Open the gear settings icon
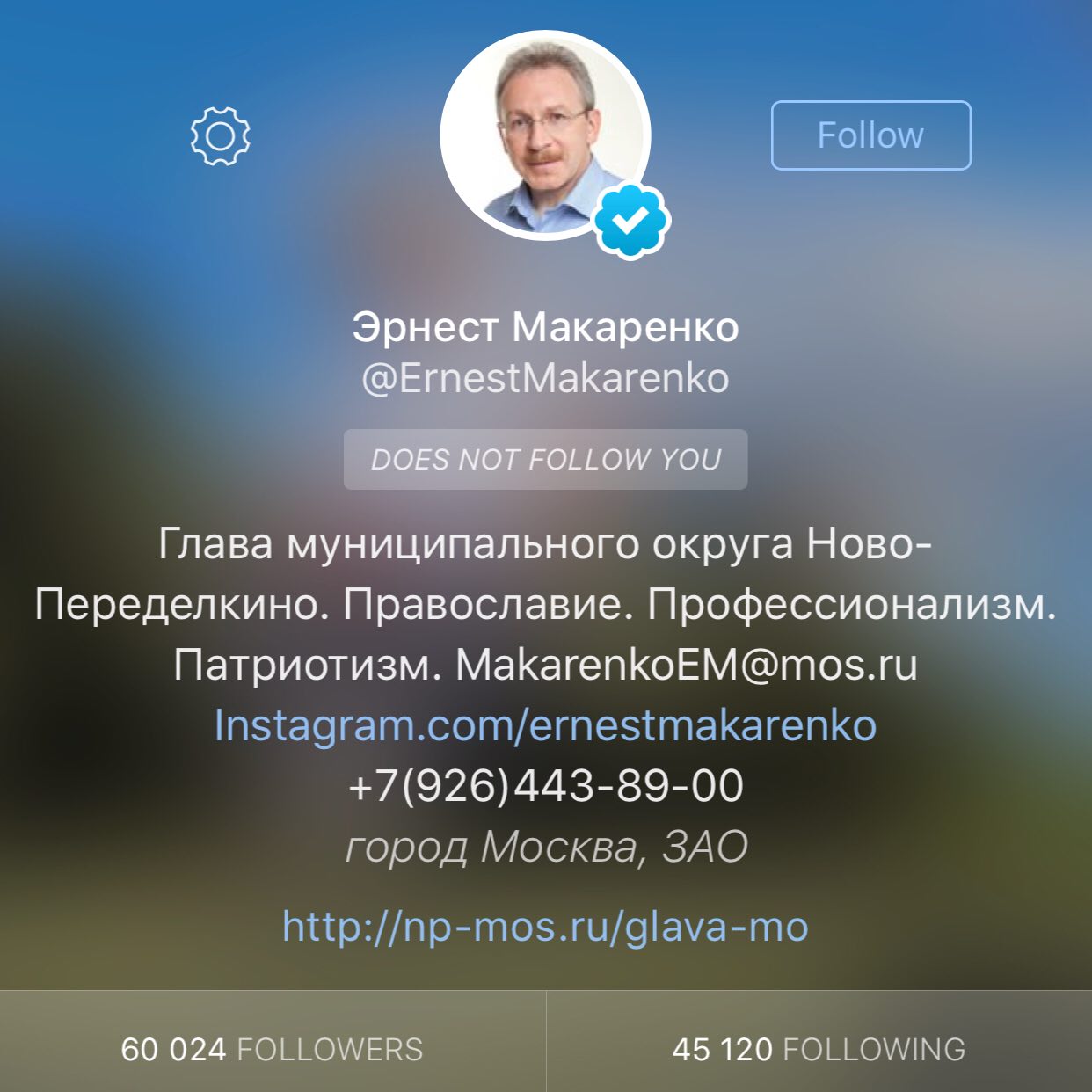Screen dimensions: 1092x1092 click(220, 136)
